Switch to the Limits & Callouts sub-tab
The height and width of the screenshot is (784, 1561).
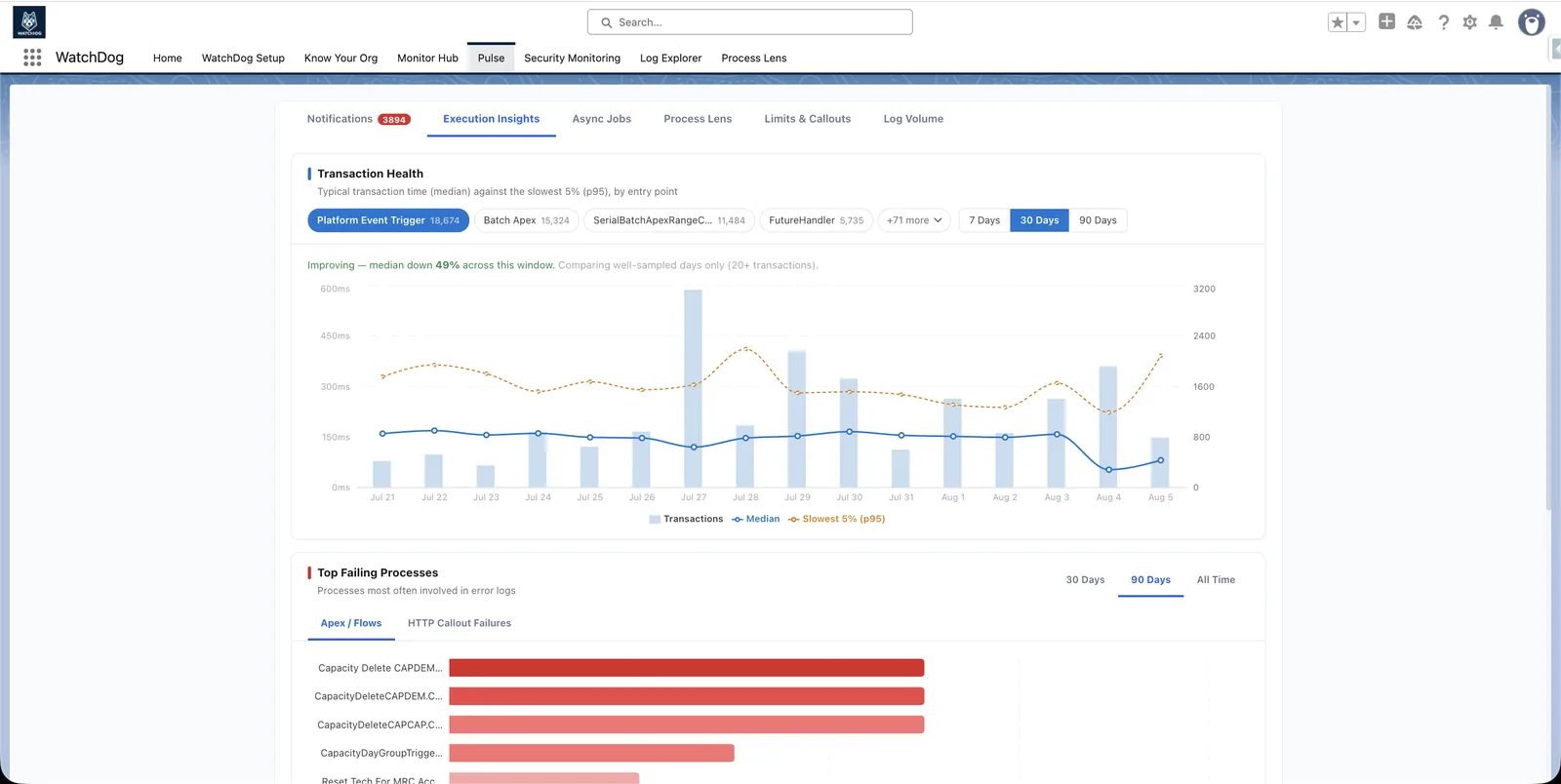807,119
